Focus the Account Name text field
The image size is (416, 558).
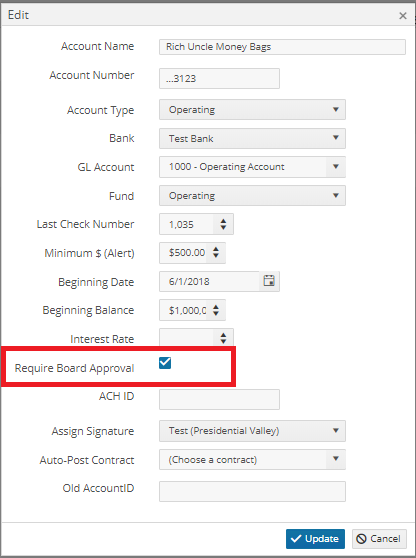(282, 47)
